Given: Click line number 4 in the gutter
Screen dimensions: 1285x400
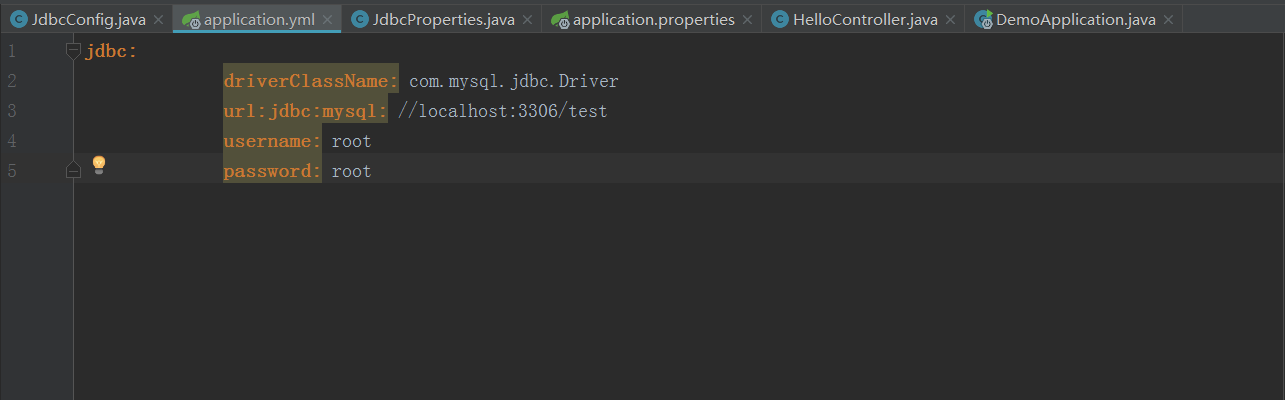Looking at the screenshot, I should coord(10,141).
